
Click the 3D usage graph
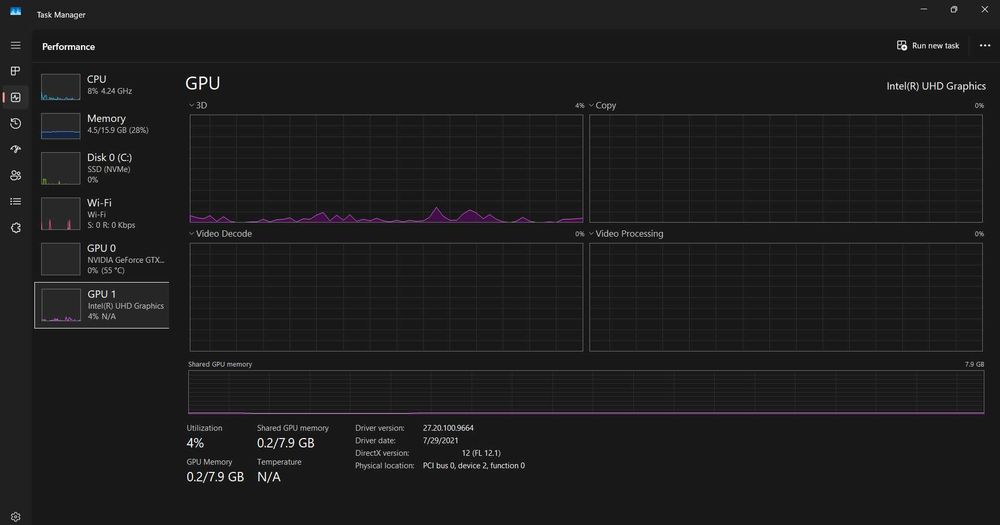[386, 168]
